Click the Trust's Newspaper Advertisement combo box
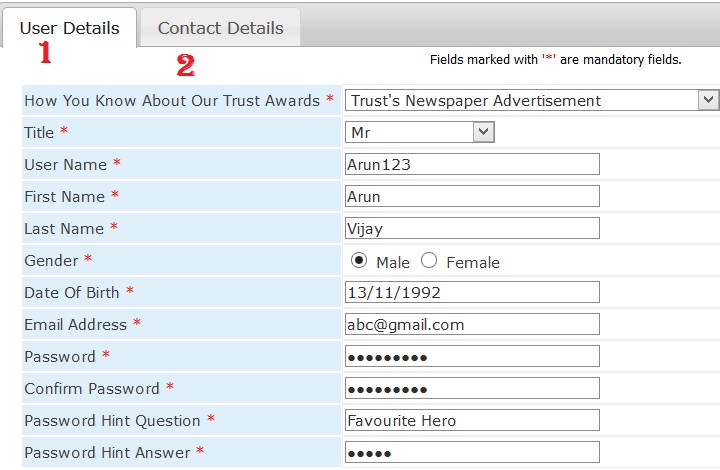 pos(520,100)
